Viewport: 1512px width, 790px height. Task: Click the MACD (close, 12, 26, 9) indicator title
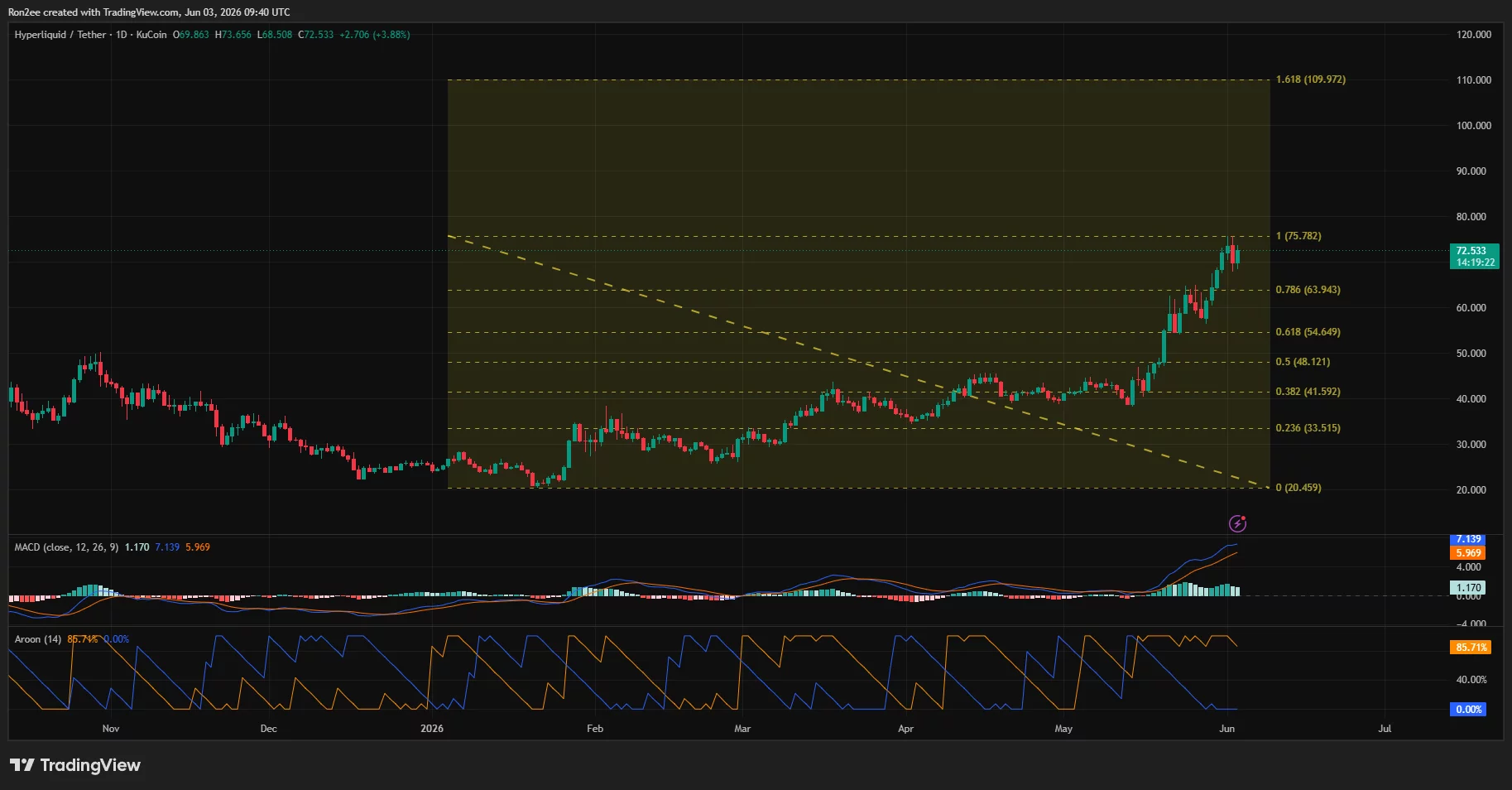point(66,547)
